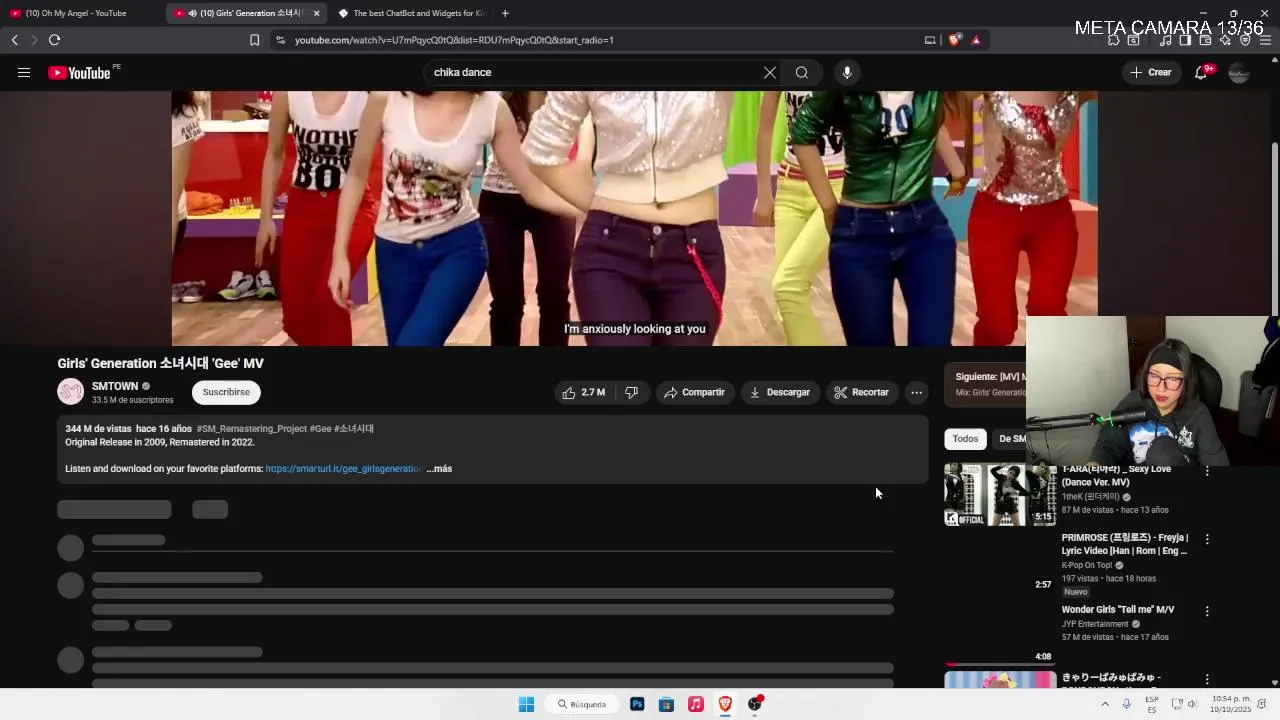Open OBS Studio from the taskbar

(755, 704)
